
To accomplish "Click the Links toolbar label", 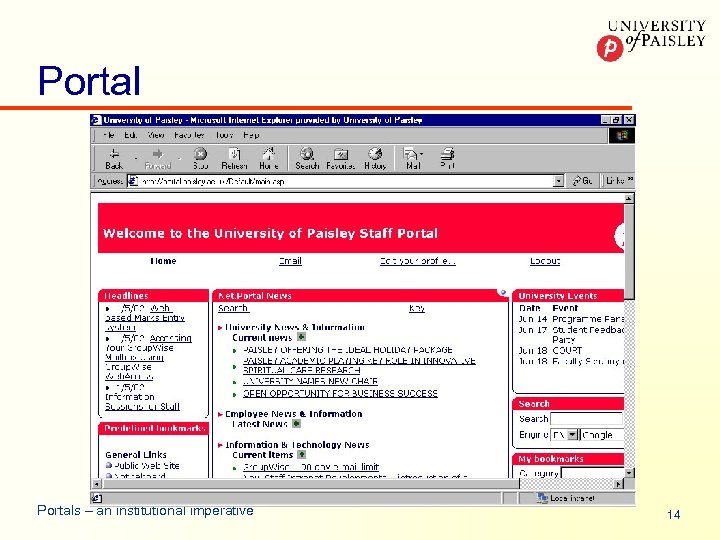I will 615,181.
